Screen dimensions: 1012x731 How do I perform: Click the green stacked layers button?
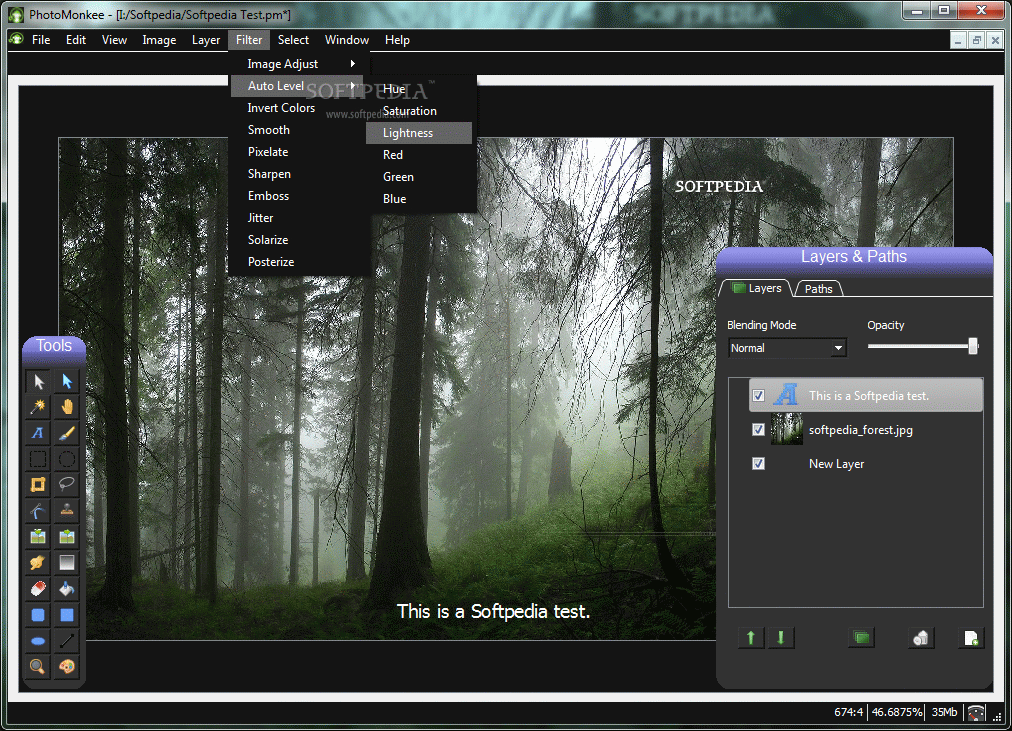[x=861, y=638]
